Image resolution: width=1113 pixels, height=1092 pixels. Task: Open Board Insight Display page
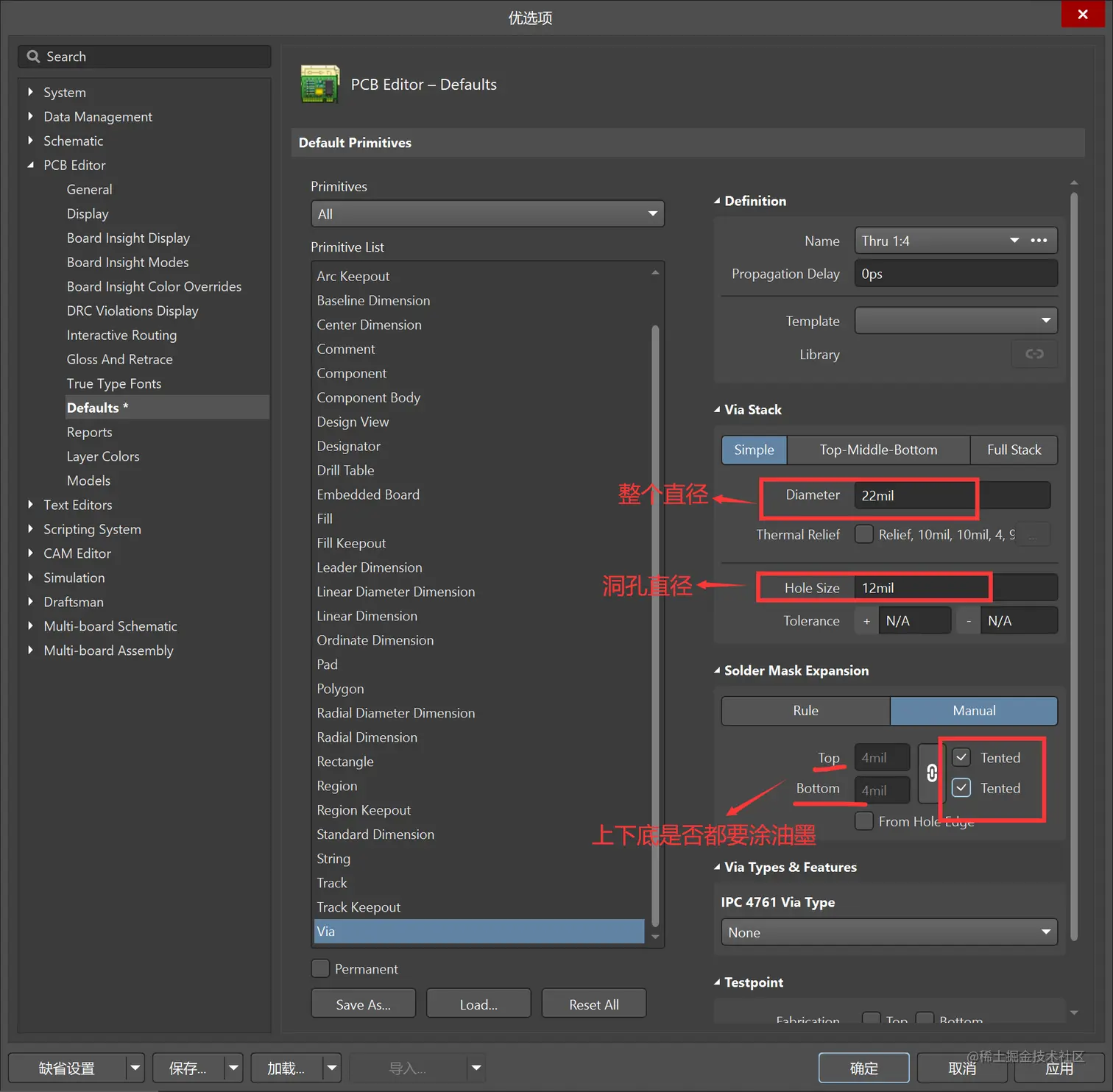[x=128, y=238]
